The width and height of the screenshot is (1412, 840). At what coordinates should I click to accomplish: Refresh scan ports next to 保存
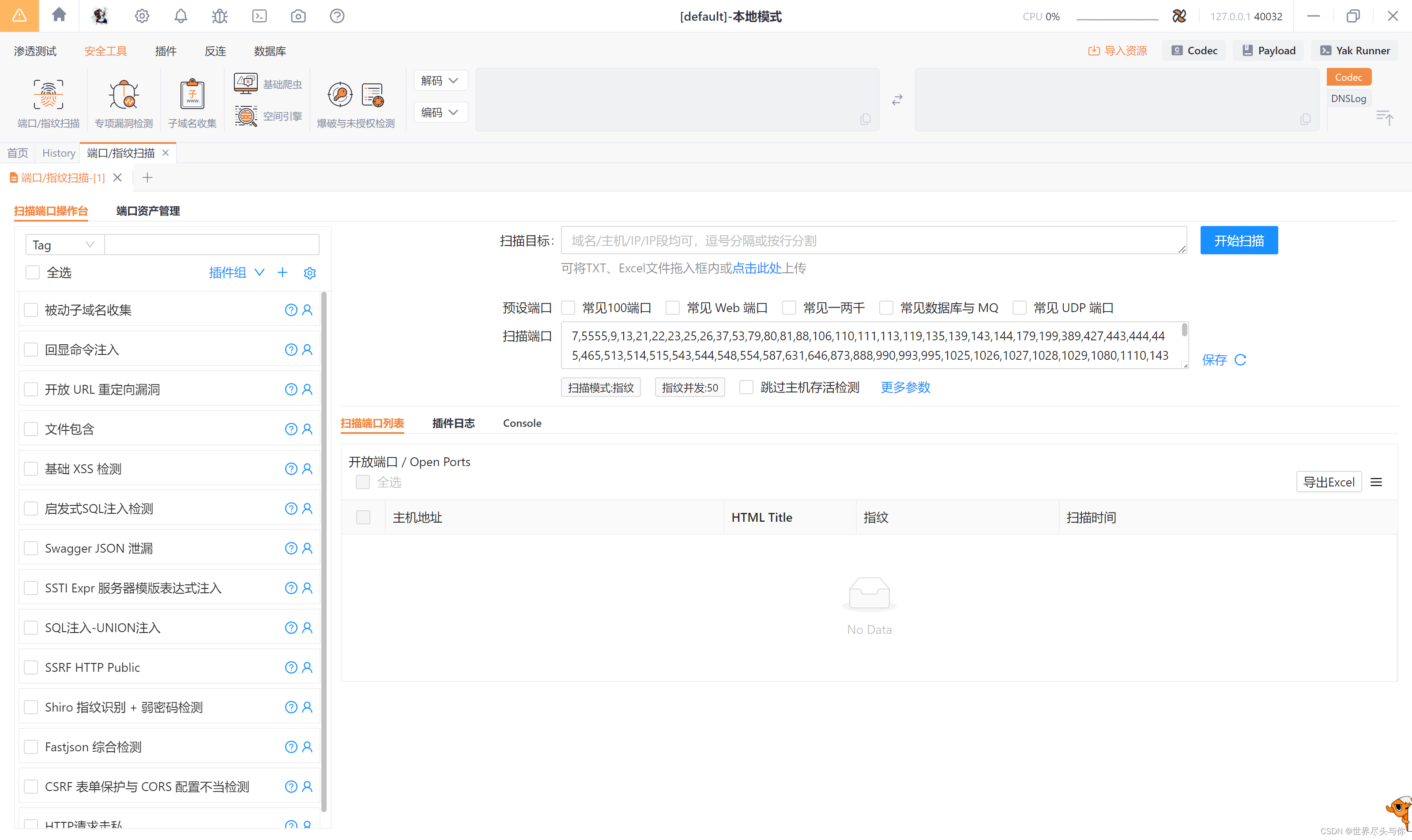click(x=1241, y=360)
